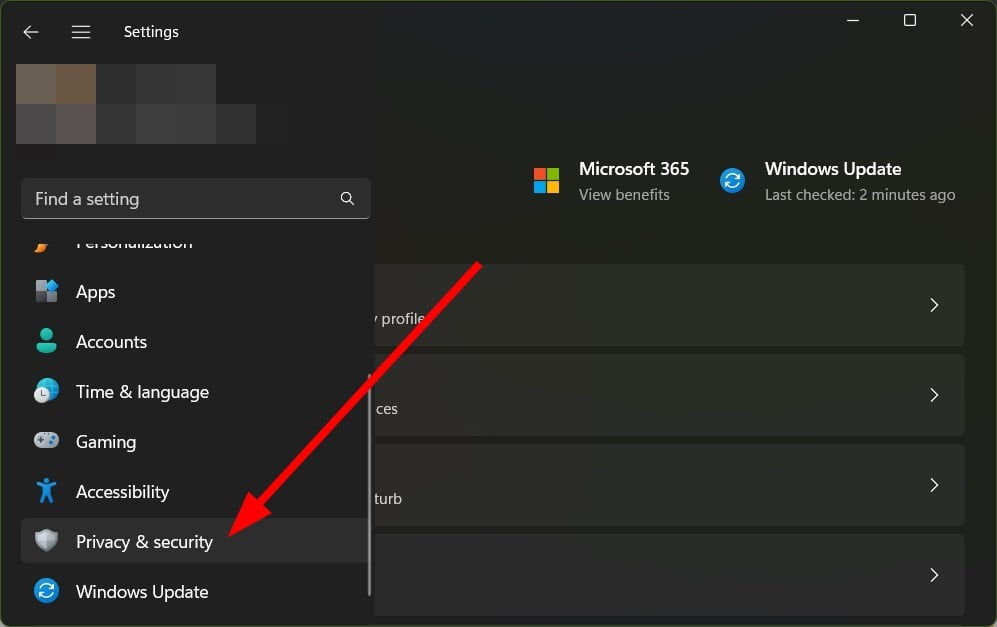Select Personalization in the sidebar

click(x=135, y=243)
